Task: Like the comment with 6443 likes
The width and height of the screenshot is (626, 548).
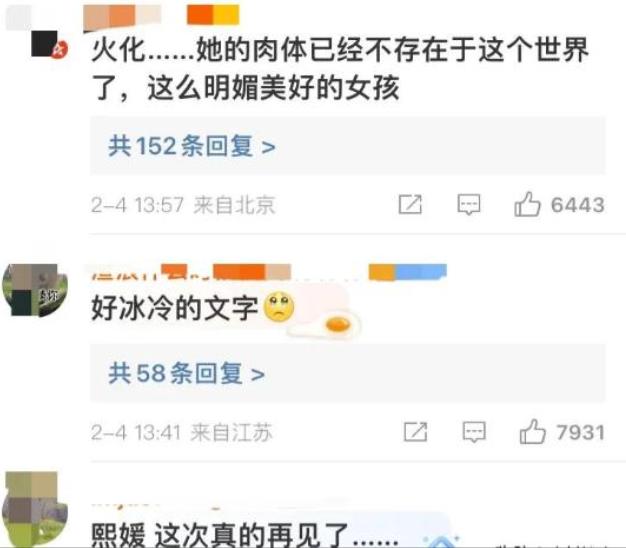Action: pos(527,204)
